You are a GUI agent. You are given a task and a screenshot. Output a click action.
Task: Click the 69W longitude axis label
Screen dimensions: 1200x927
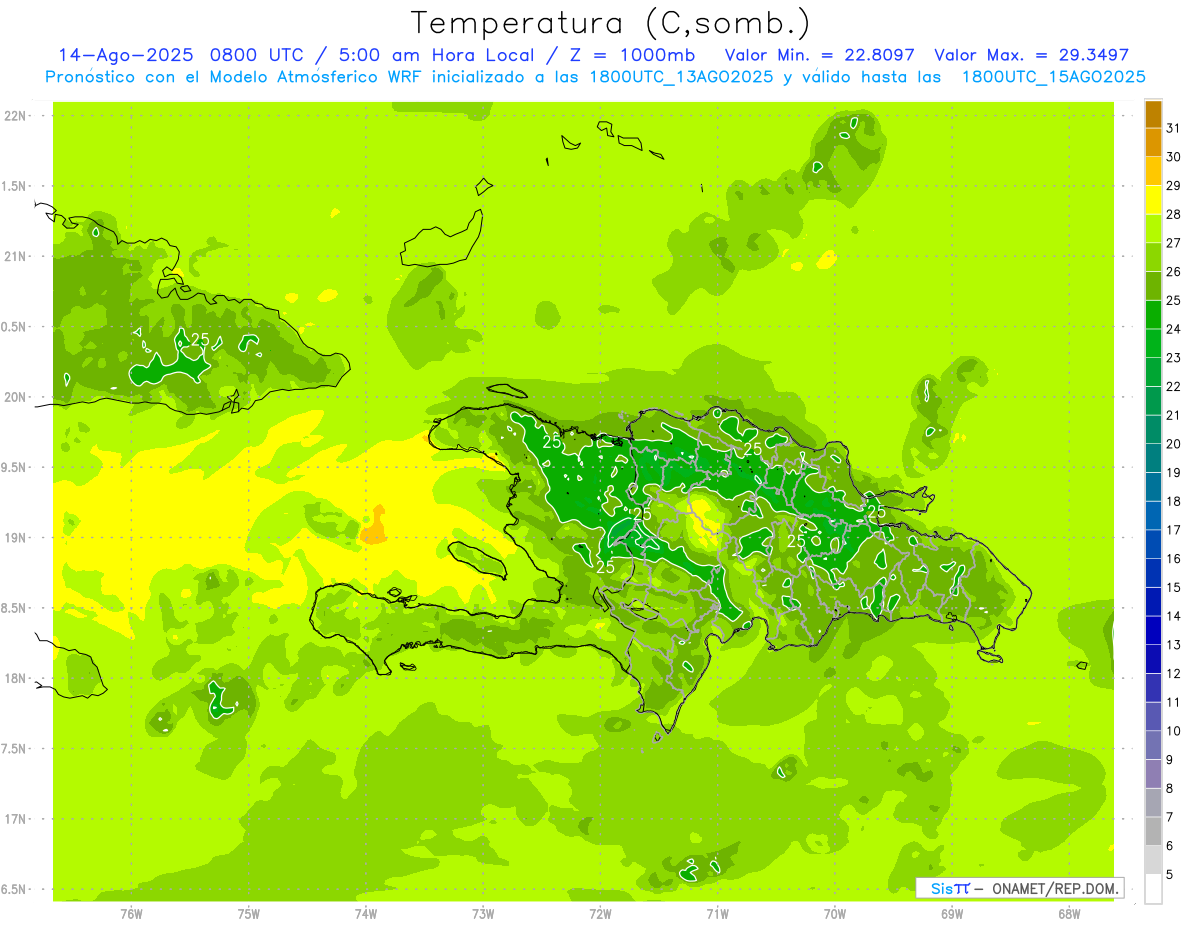pyautogui.click(x=952, y=914)
